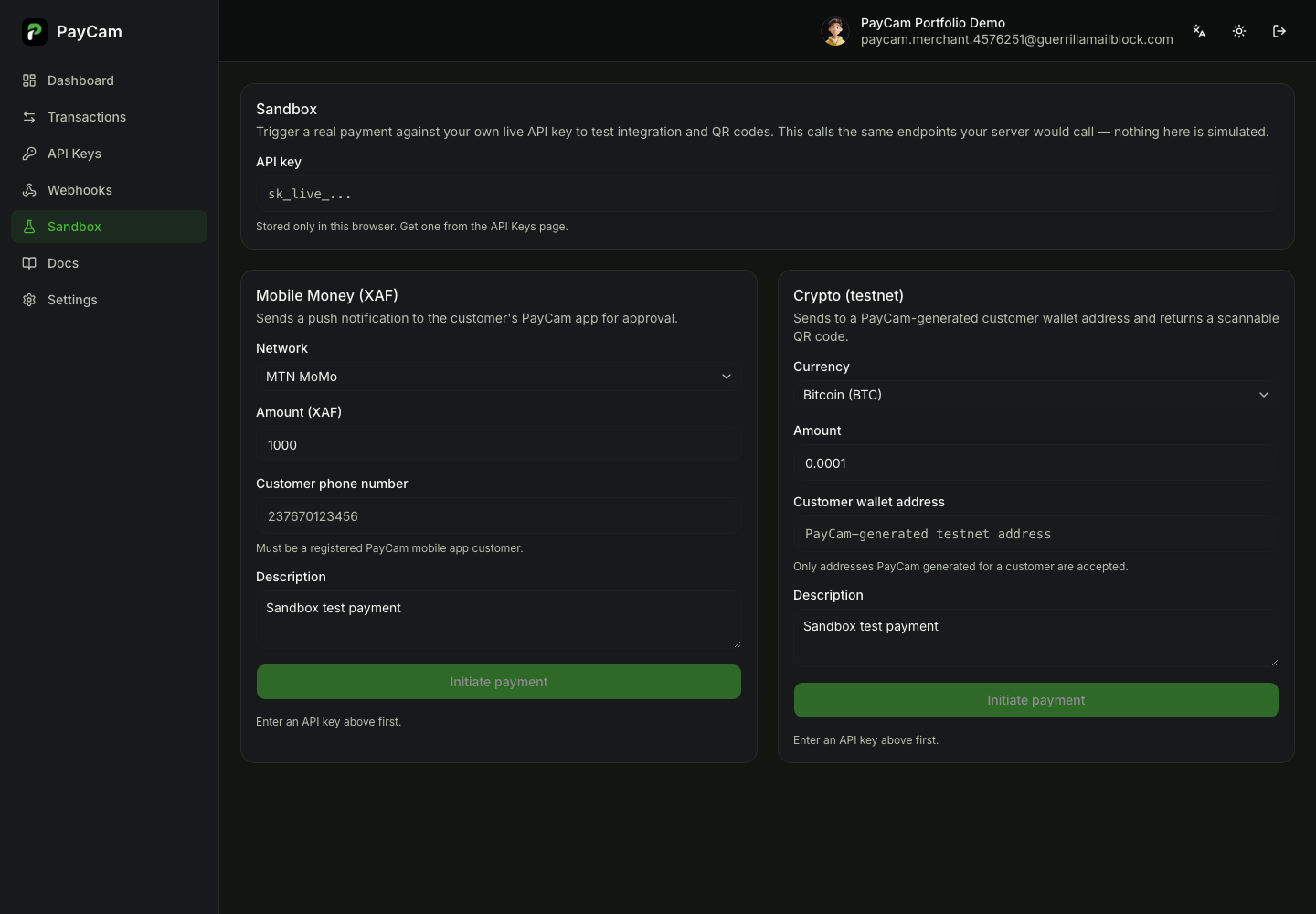Click the log out icon

coord(1279,31)
